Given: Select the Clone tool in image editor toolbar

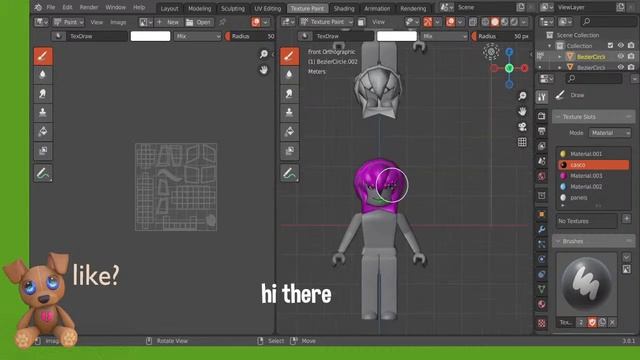Looking at the screenshot, I should [x=43, y=113].
